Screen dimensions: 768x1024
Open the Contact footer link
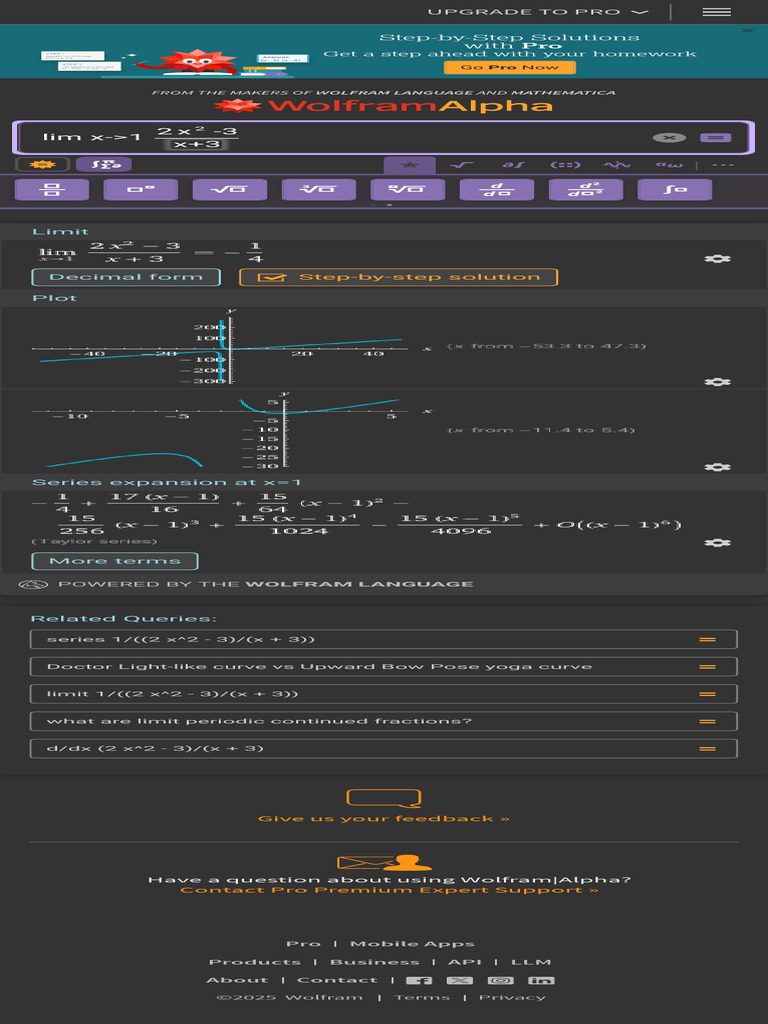337,980
